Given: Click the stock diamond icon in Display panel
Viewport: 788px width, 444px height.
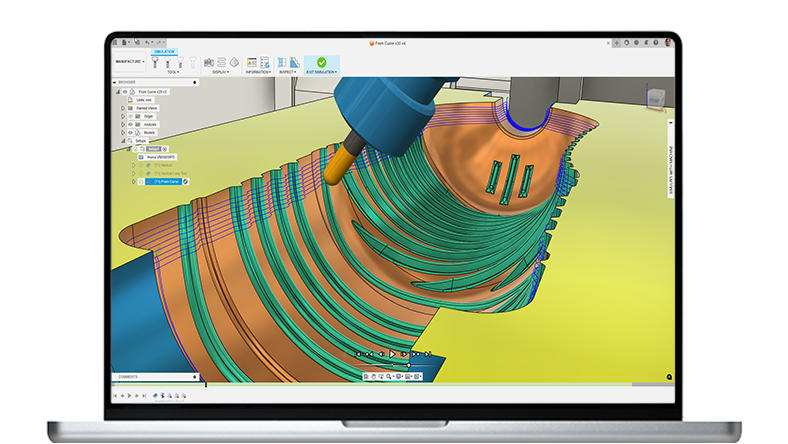Looking at the screenshot, I should (x=234, y=62).
